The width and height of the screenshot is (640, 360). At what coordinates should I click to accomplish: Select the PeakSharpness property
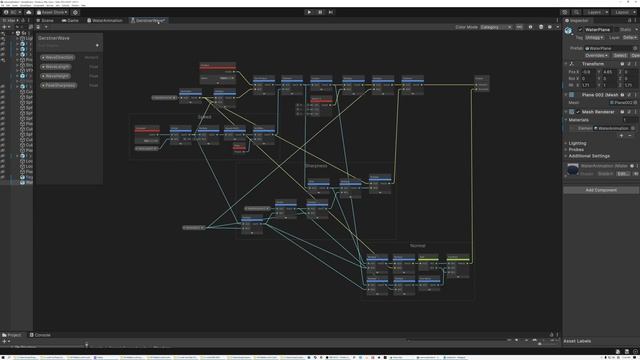(x=58, y=86)
